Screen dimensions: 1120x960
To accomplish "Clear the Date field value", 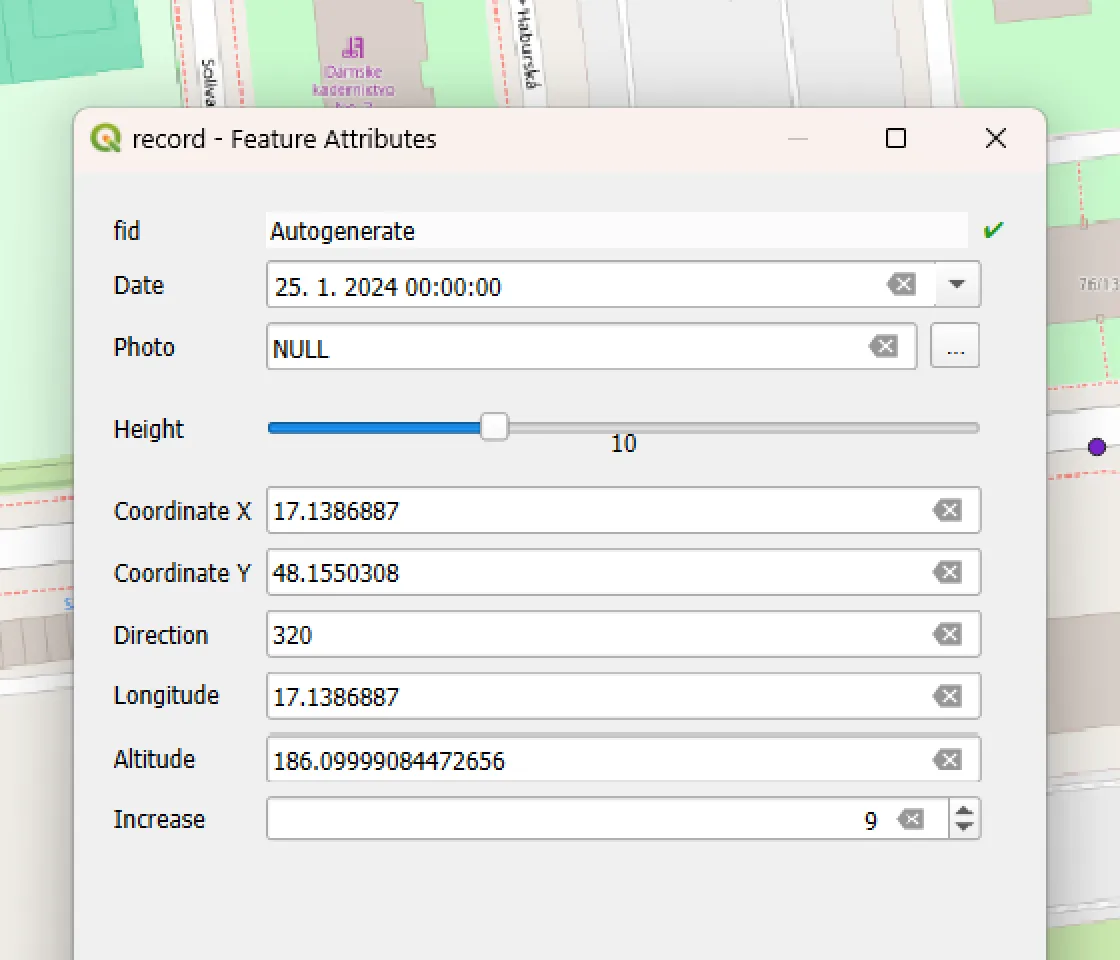I will point(902,285).
